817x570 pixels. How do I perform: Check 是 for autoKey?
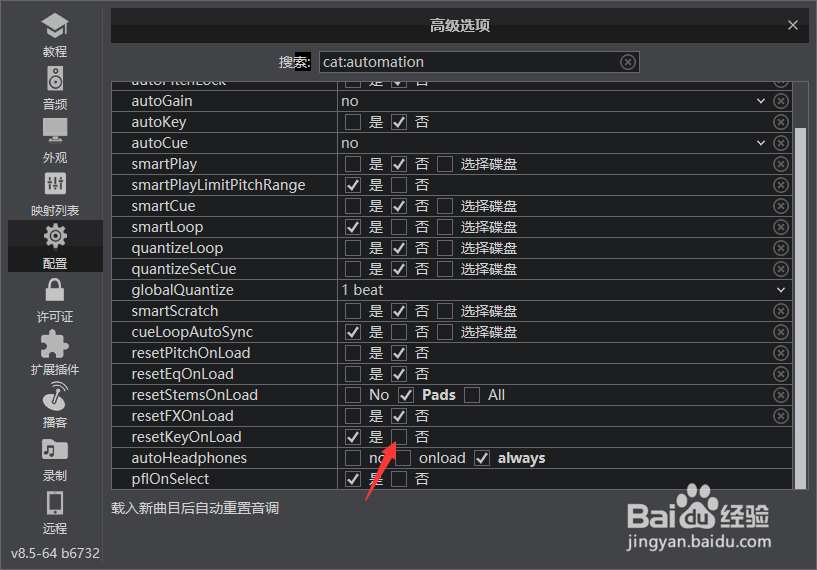tap(353, 122)
